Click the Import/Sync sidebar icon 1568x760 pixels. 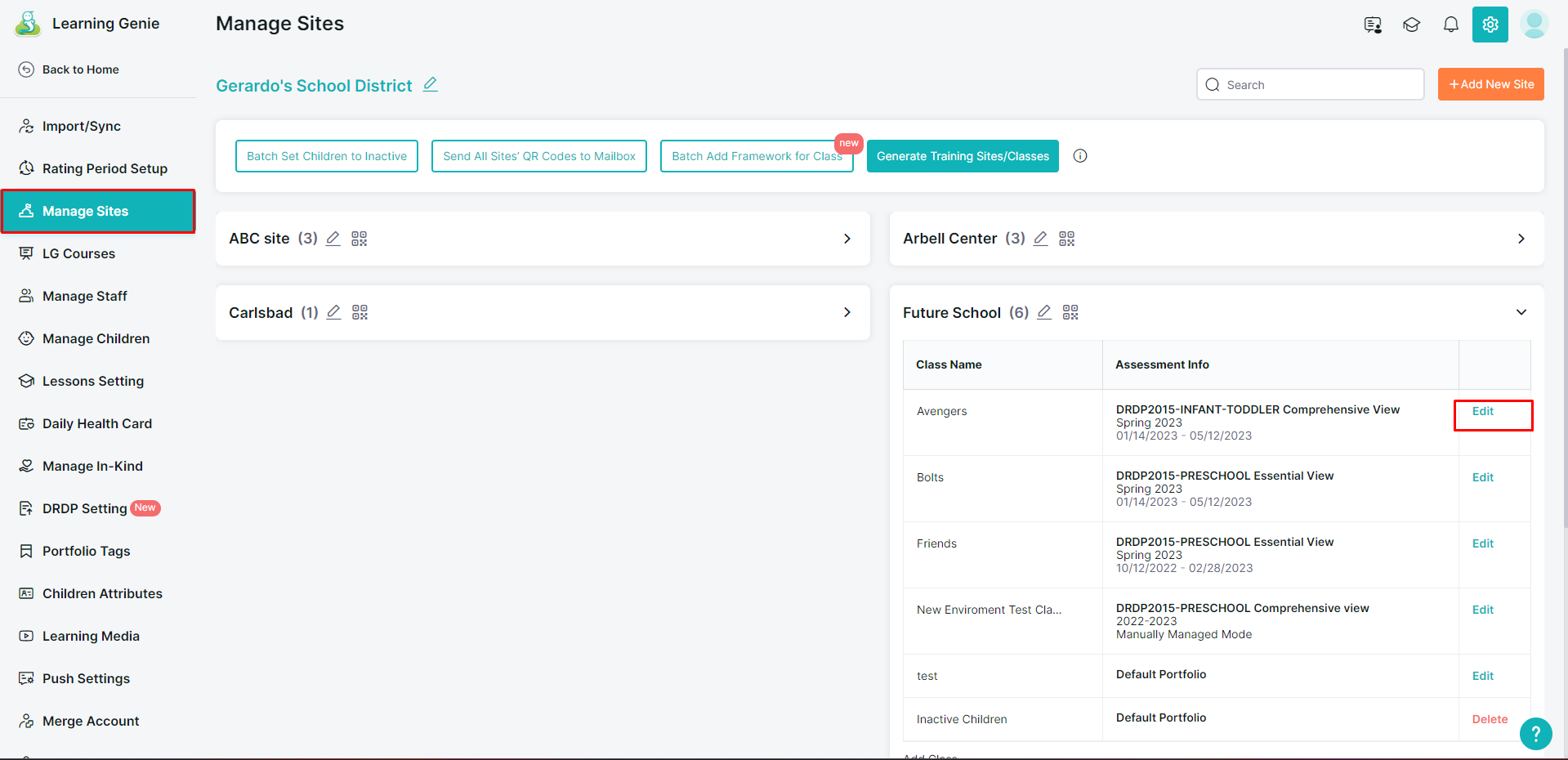point(26,126)
